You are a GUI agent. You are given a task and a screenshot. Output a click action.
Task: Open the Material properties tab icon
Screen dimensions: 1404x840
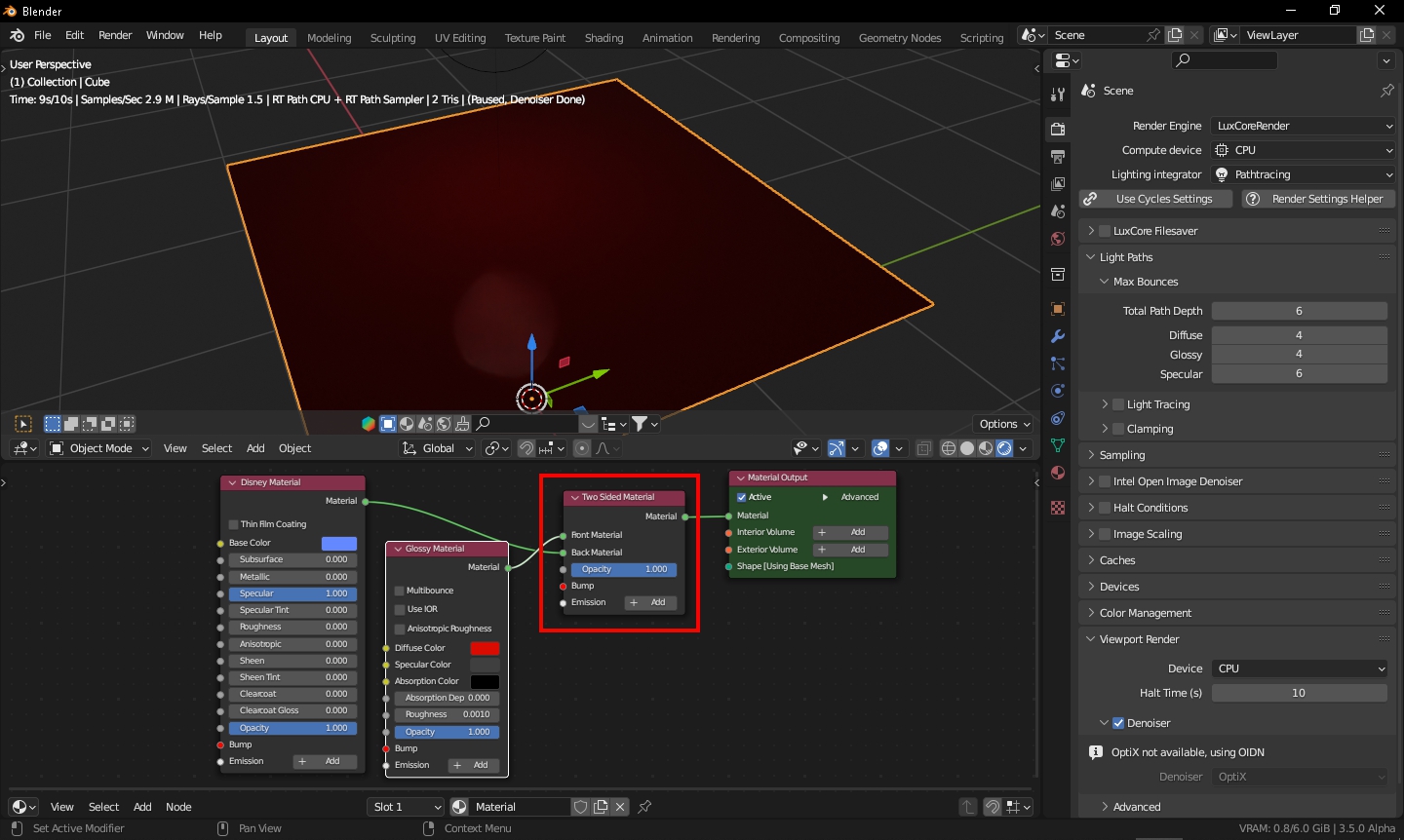pos(1058,473)
